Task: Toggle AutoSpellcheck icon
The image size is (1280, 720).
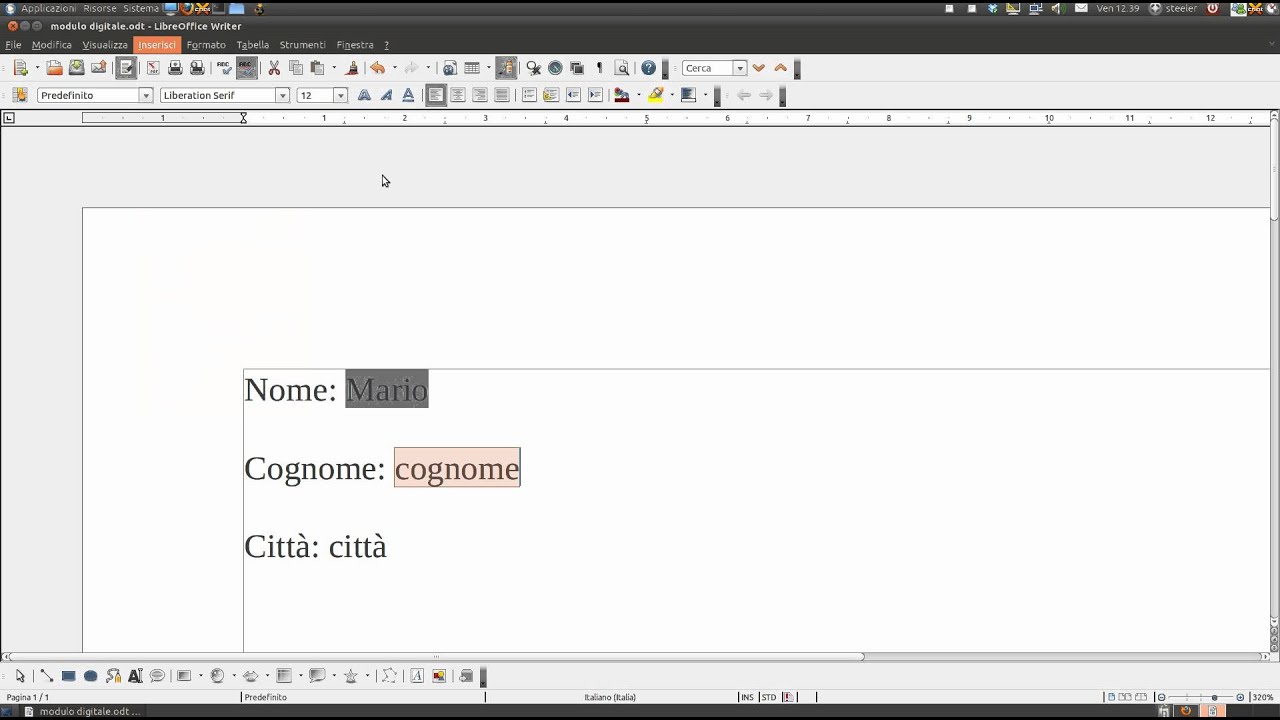Action: pyautogui.click(x=246, y=68)
